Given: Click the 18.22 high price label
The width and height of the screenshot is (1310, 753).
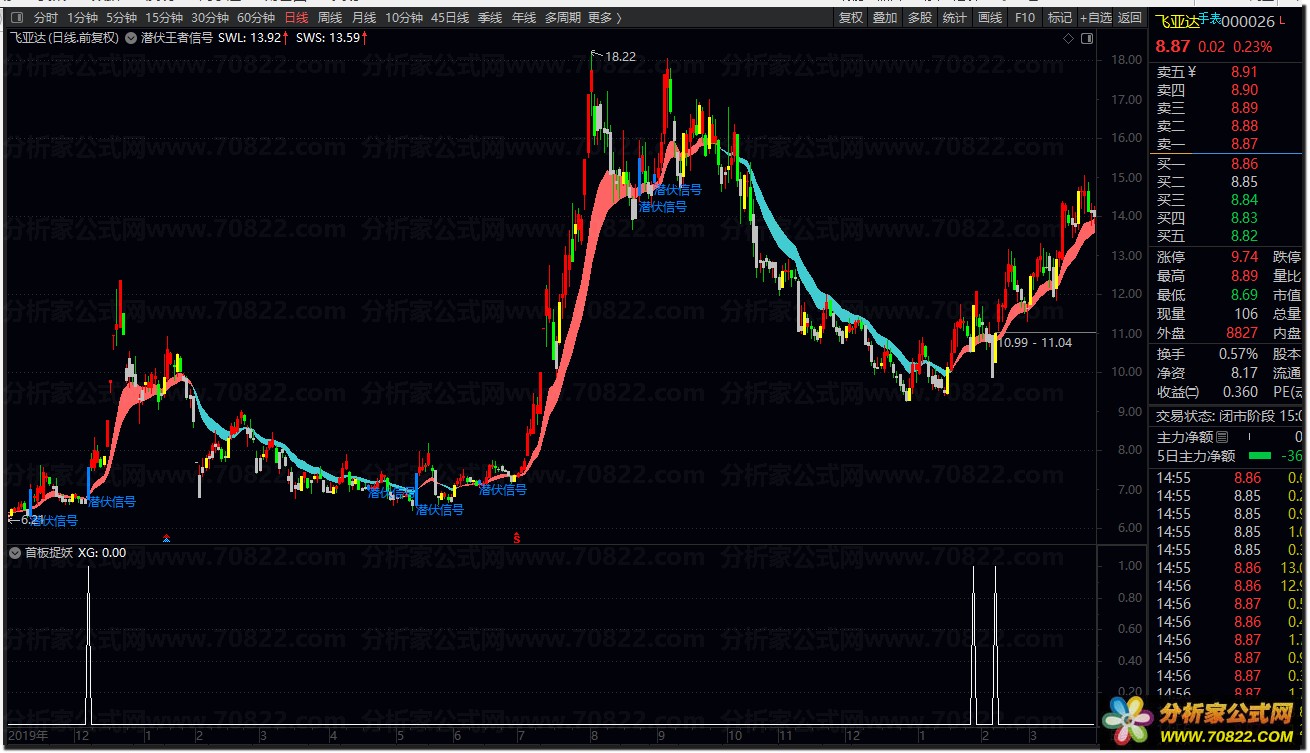Looking at the screenshot, I should click(x=620, y=57).
